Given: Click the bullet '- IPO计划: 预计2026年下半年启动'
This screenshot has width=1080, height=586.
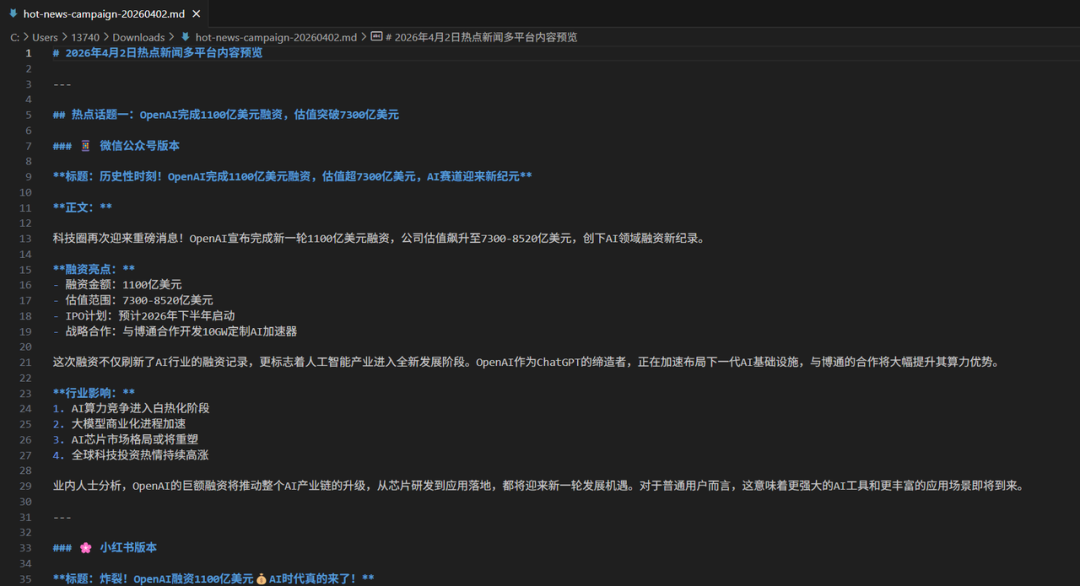Looking at the screenshot, I should (144, 316).
